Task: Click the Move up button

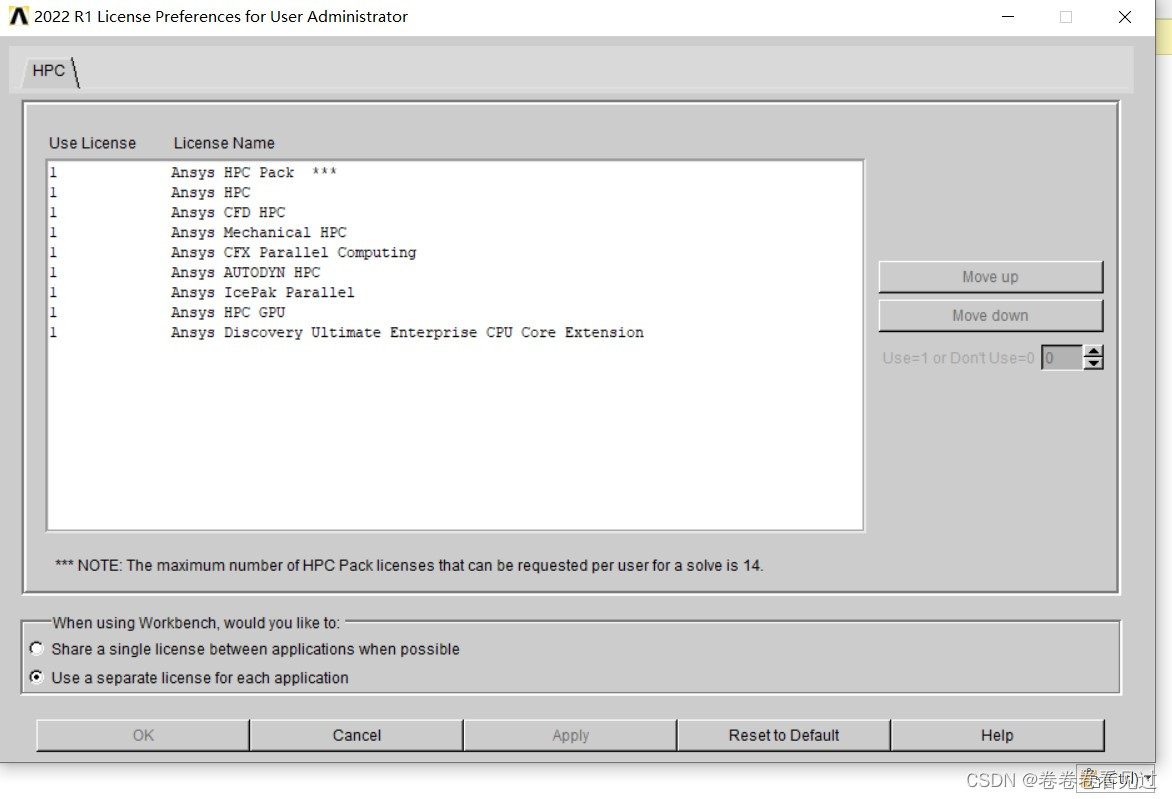Action: [x=990, y=277]
